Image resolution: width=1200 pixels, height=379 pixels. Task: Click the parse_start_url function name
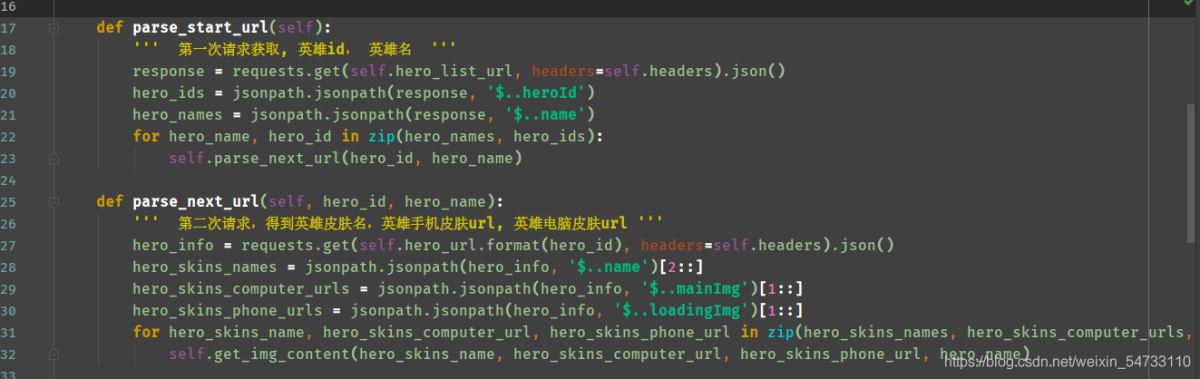tap(201, 27)
